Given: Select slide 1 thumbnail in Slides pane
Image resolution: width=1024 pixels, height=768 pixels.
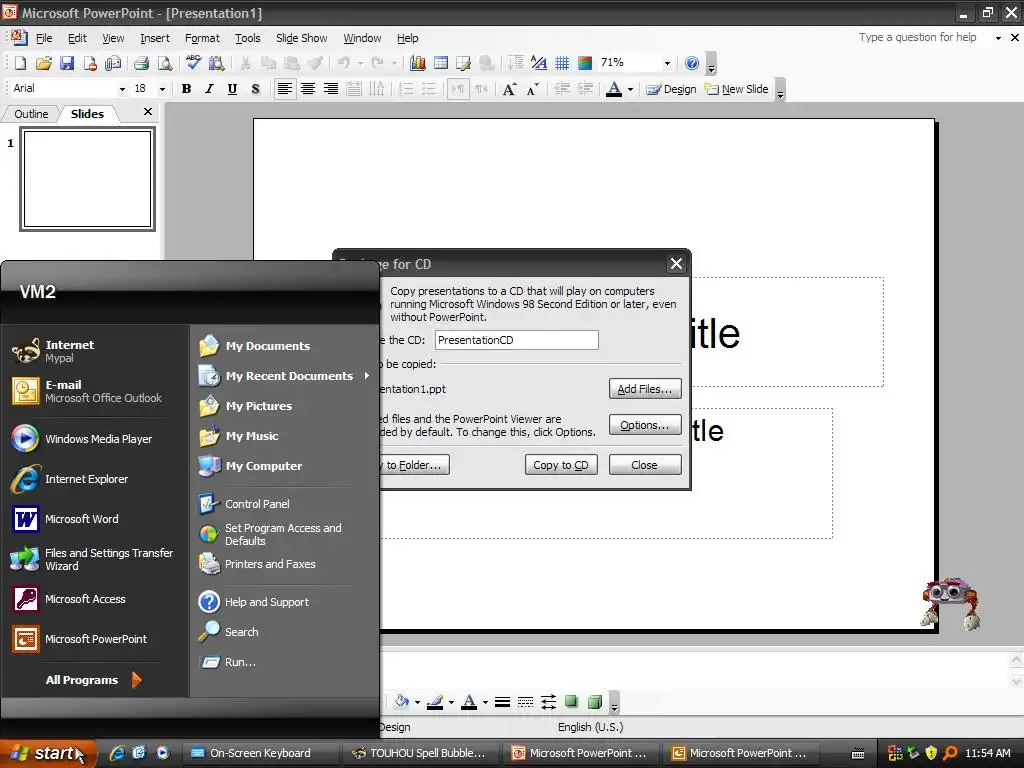Looking at the screenshot, I should [88, 179].
